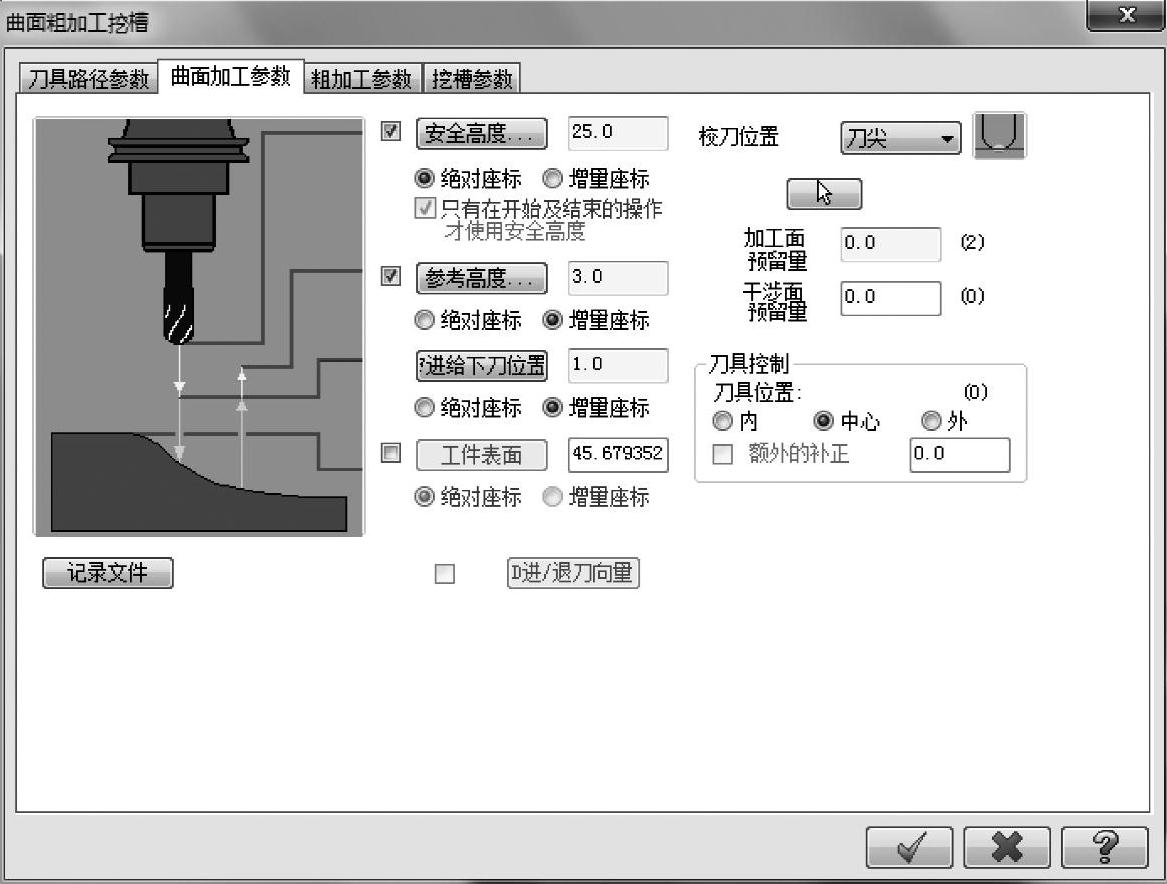Click the 工件表面 value field 45.679352
This screenshot has width=1167, height=884.
click(618, 455)
